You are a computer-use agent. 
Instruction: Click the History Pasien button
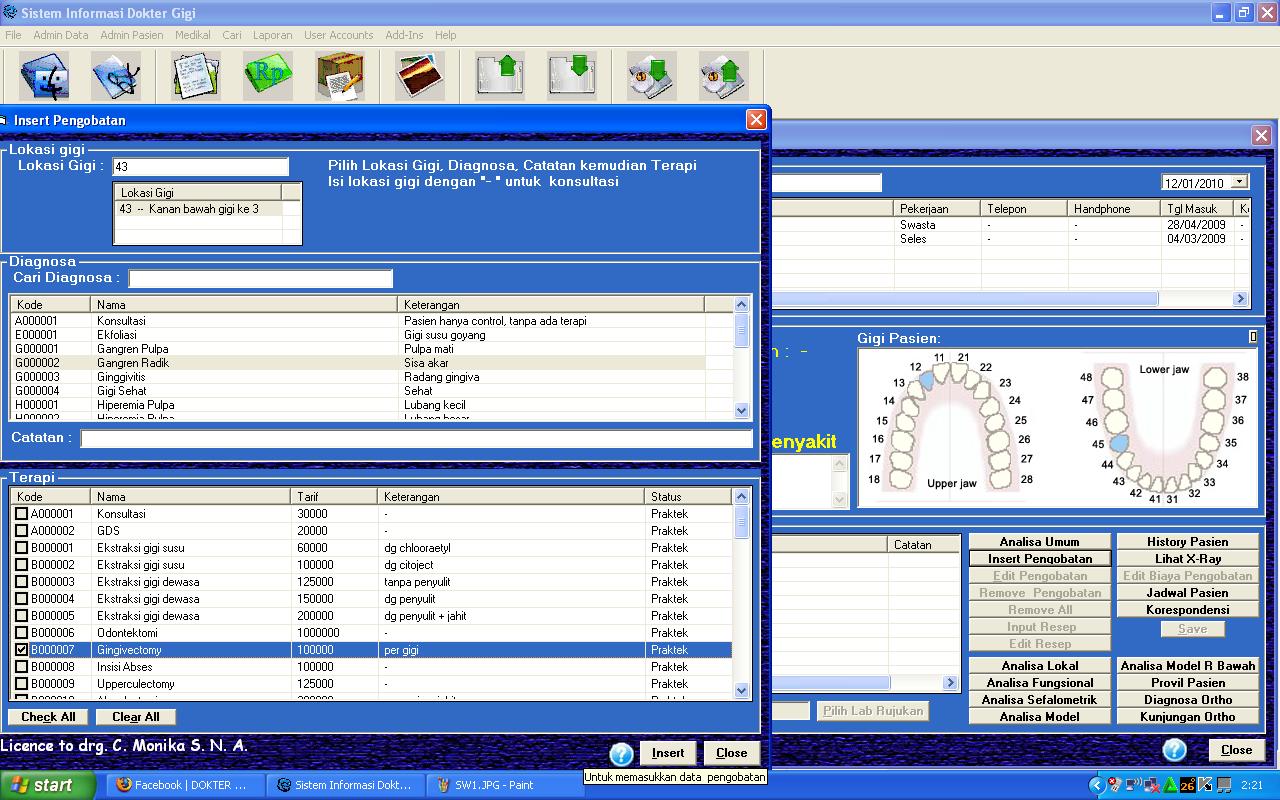[1188, 542]
